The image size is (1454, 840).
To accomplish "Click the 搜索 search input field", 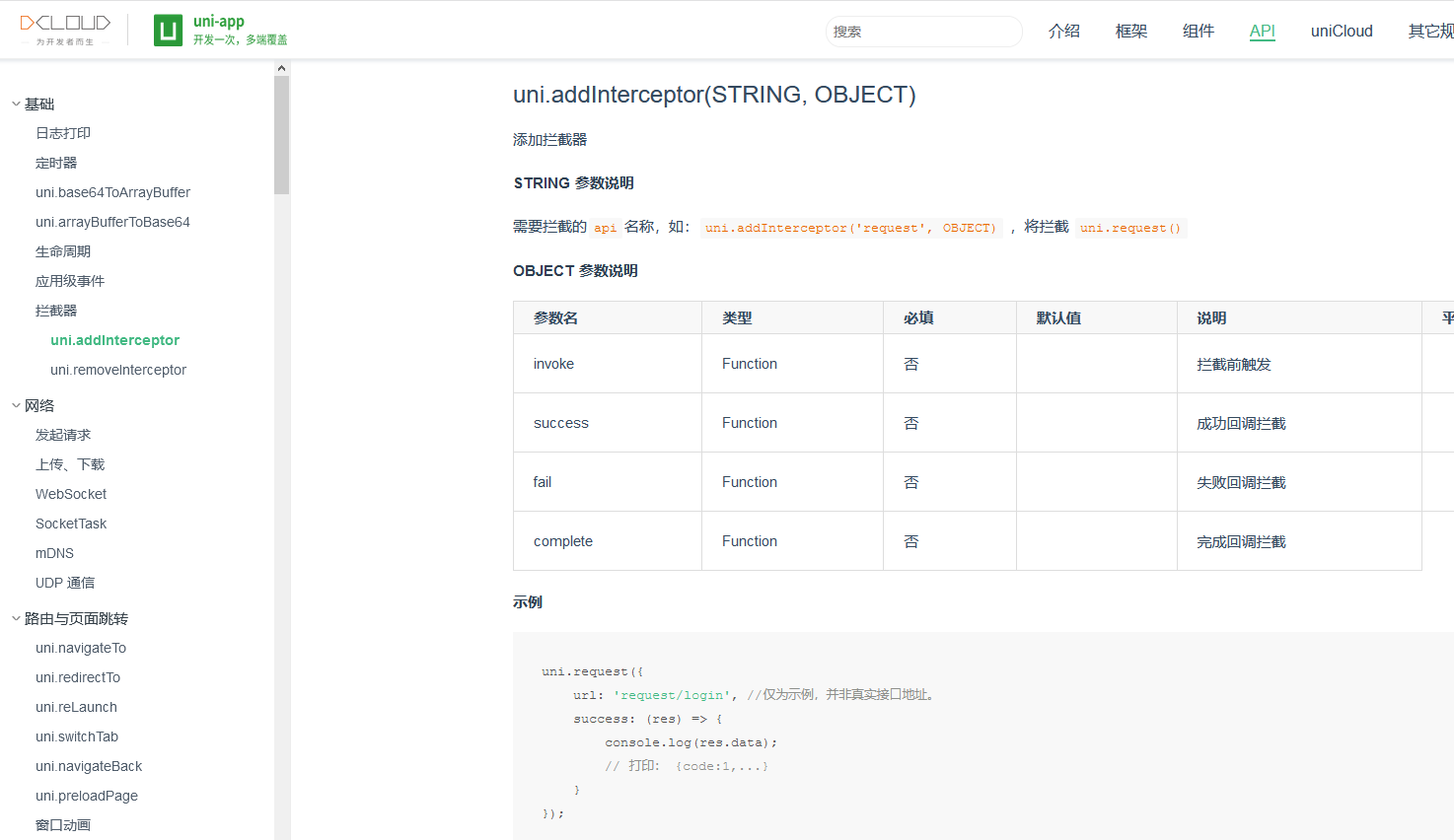I will click(x=923, y=31).
